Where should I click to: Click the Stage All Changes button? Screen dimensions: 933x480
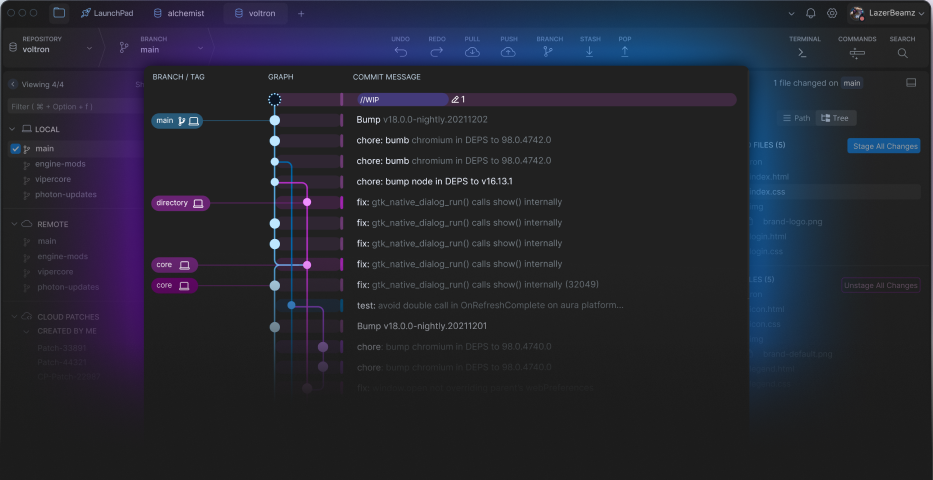(884, 146)
